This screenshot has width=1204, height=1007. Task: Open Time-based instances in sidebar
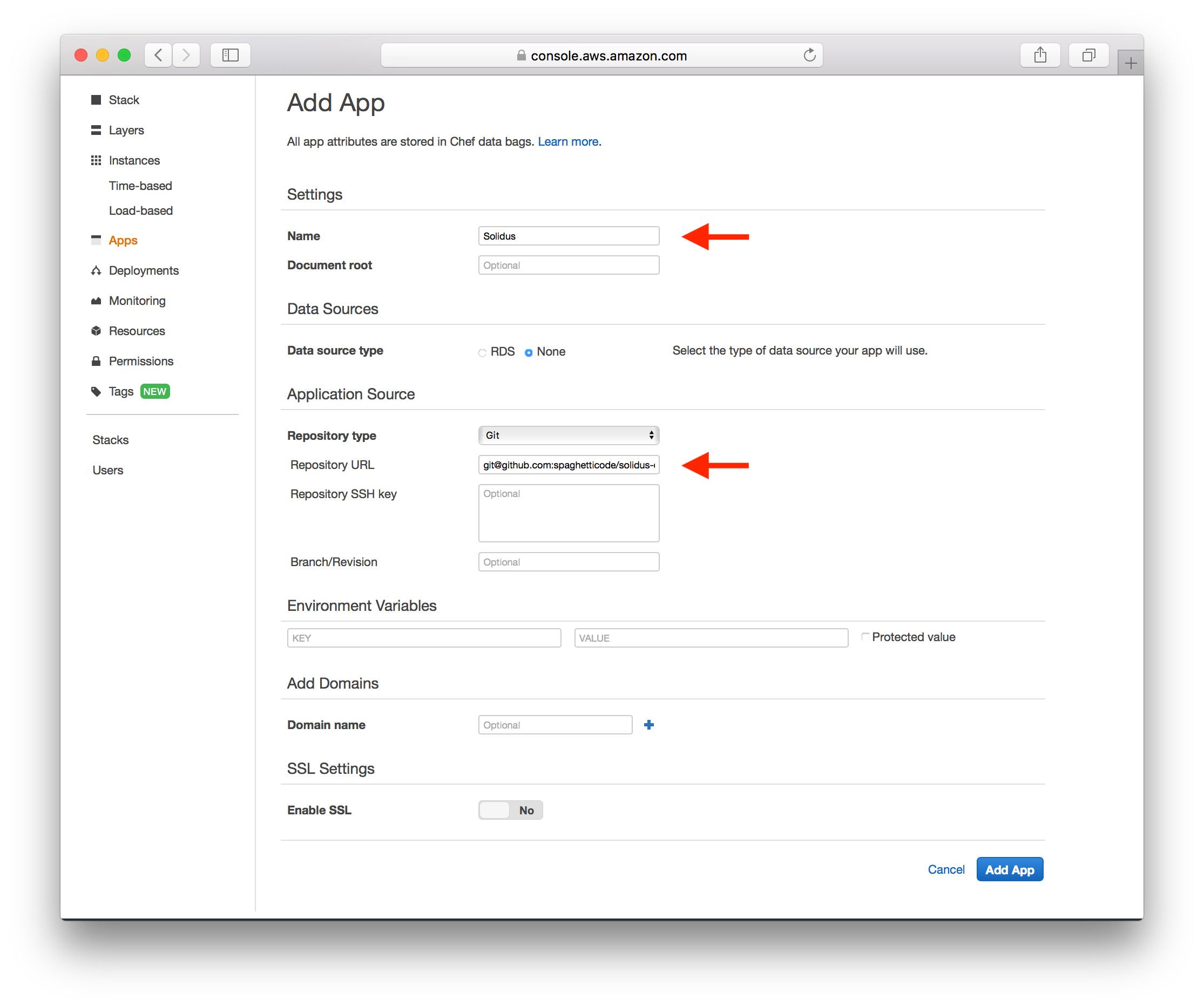click(x=140, y=186)
